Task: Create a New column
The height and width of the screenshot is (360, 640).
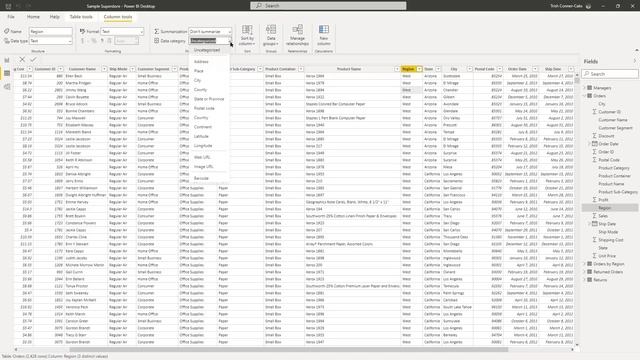Action: coord(324,35)
